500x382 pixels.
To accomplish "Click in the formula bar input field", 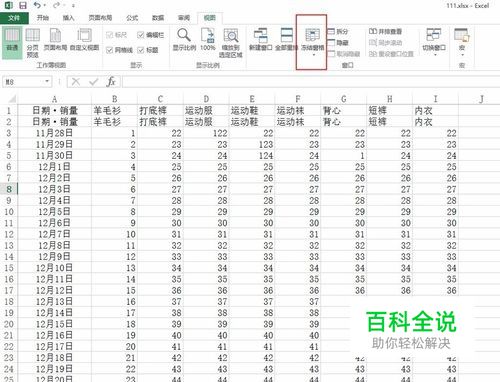I will [311, 82].
